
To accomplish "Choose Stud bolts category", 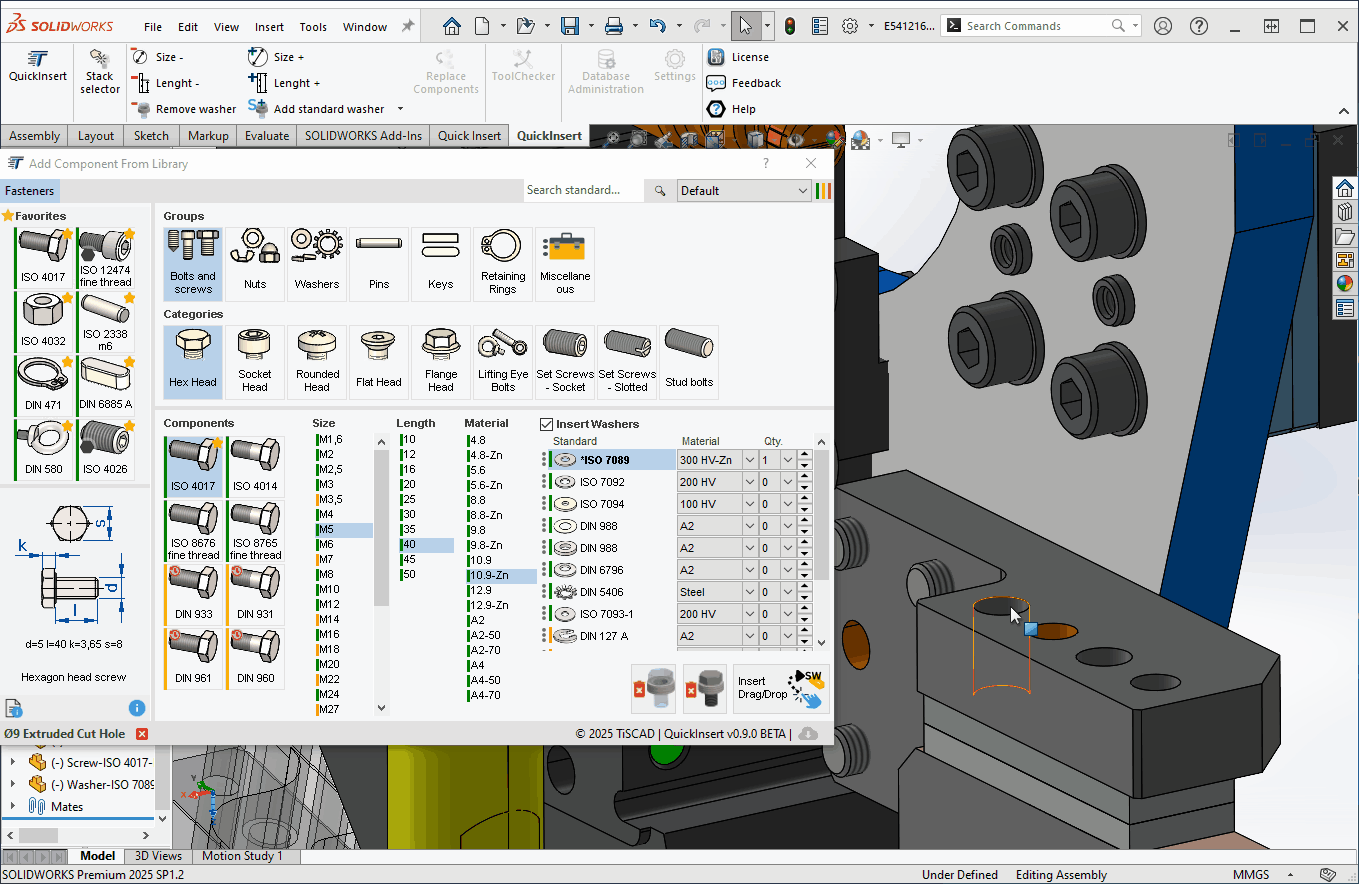I will point(689,362).
